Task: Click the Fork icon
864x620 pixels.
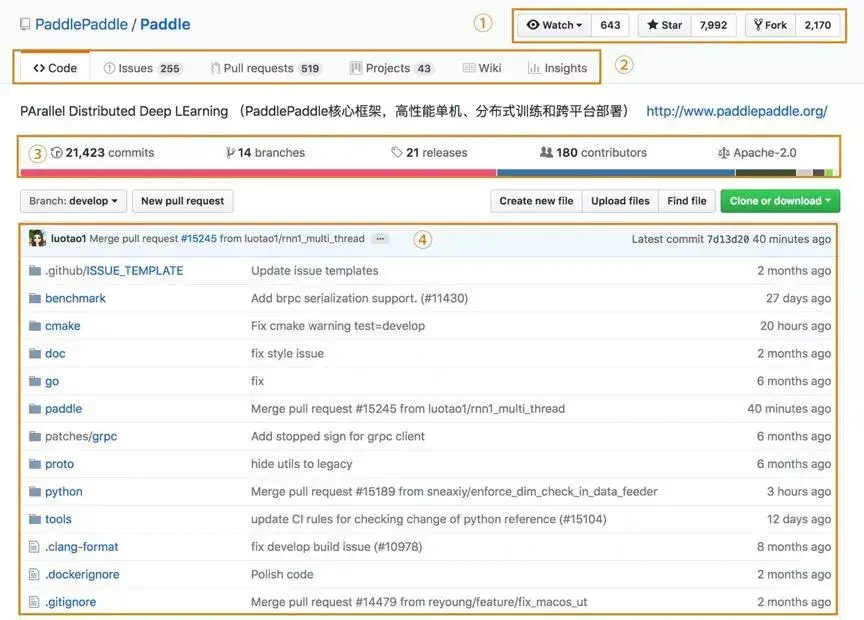Action: (x=759, y=24)
